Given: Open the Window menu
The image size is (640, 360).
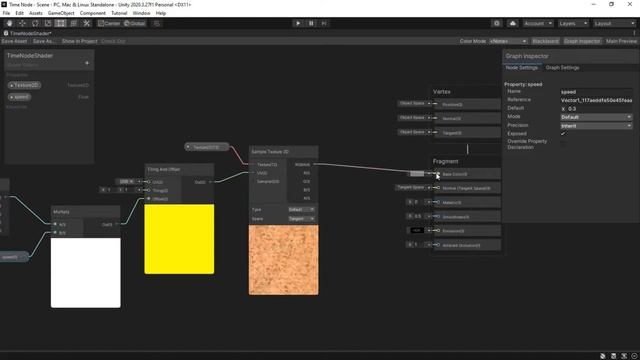Looking at the screenshot, I should [x=141, y=13].
